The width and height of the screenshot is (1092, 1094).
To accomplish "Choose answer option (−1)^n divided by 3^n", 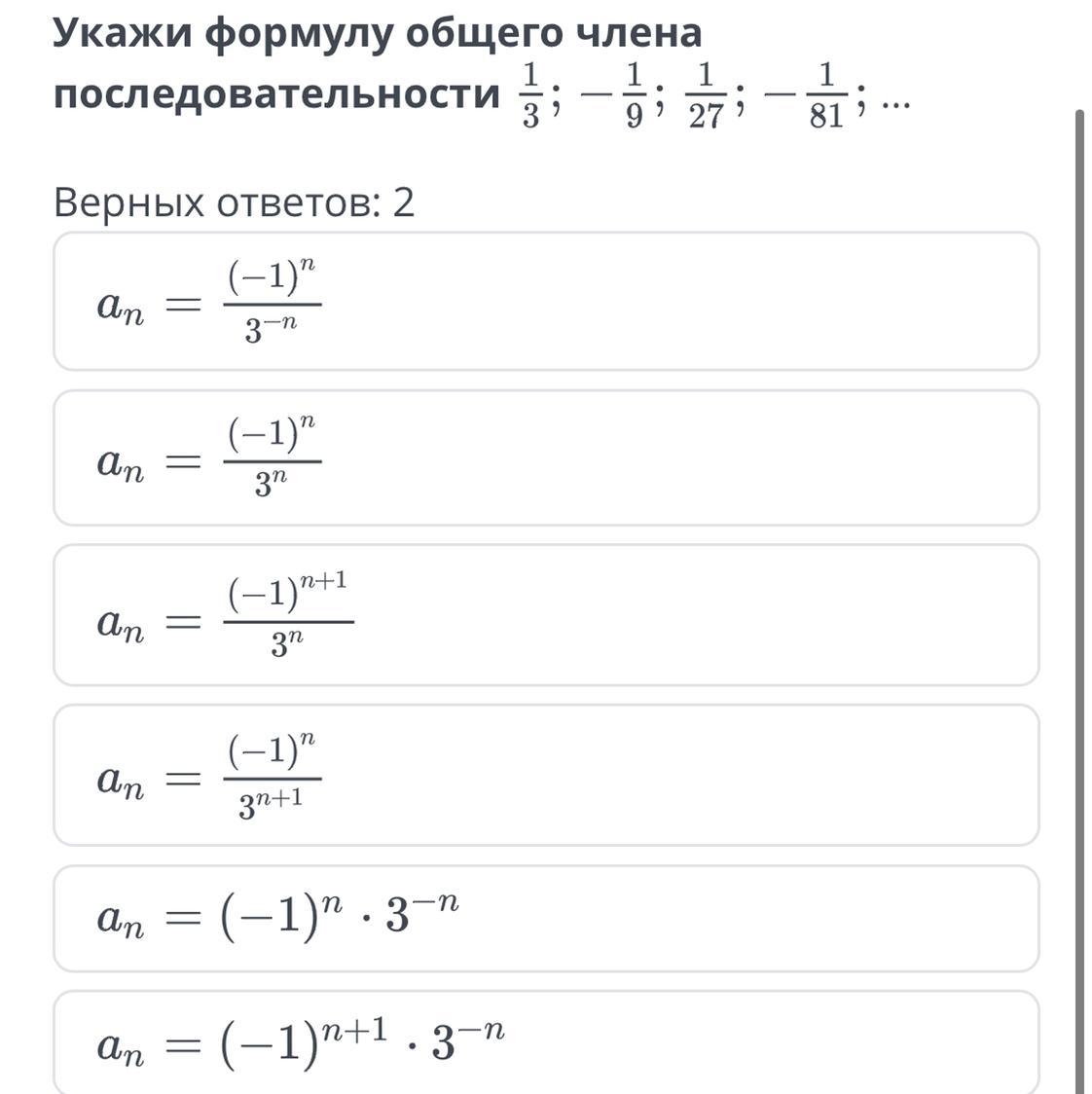I will [545, 458].
